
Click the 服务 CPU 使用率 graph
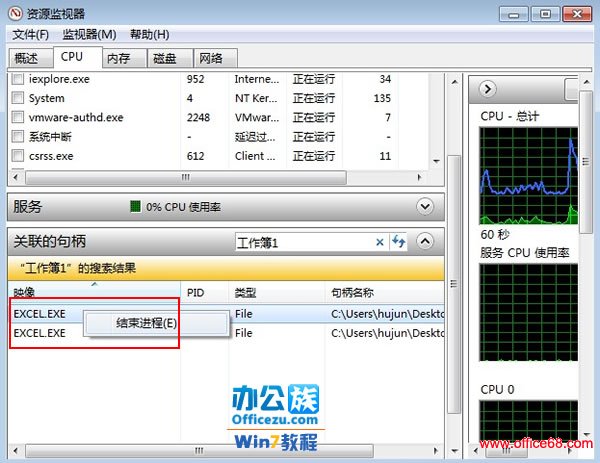point(529,312)
